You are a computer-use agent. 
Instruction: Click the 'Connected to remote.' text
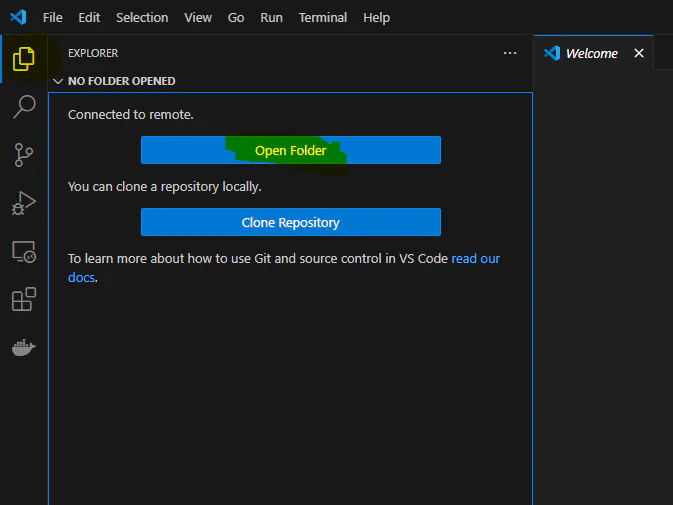coord(130,115)
